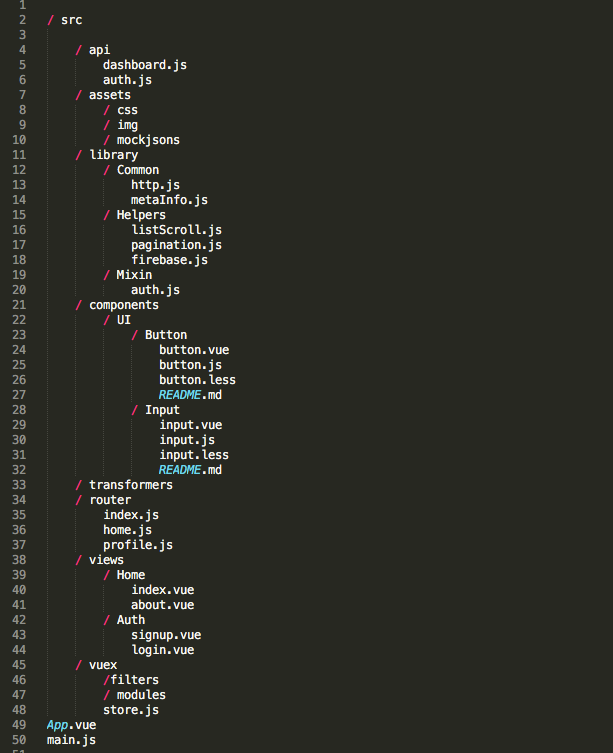Click the Auth folder text
Screen dimensions: 613x753
(x=131, y=620)
